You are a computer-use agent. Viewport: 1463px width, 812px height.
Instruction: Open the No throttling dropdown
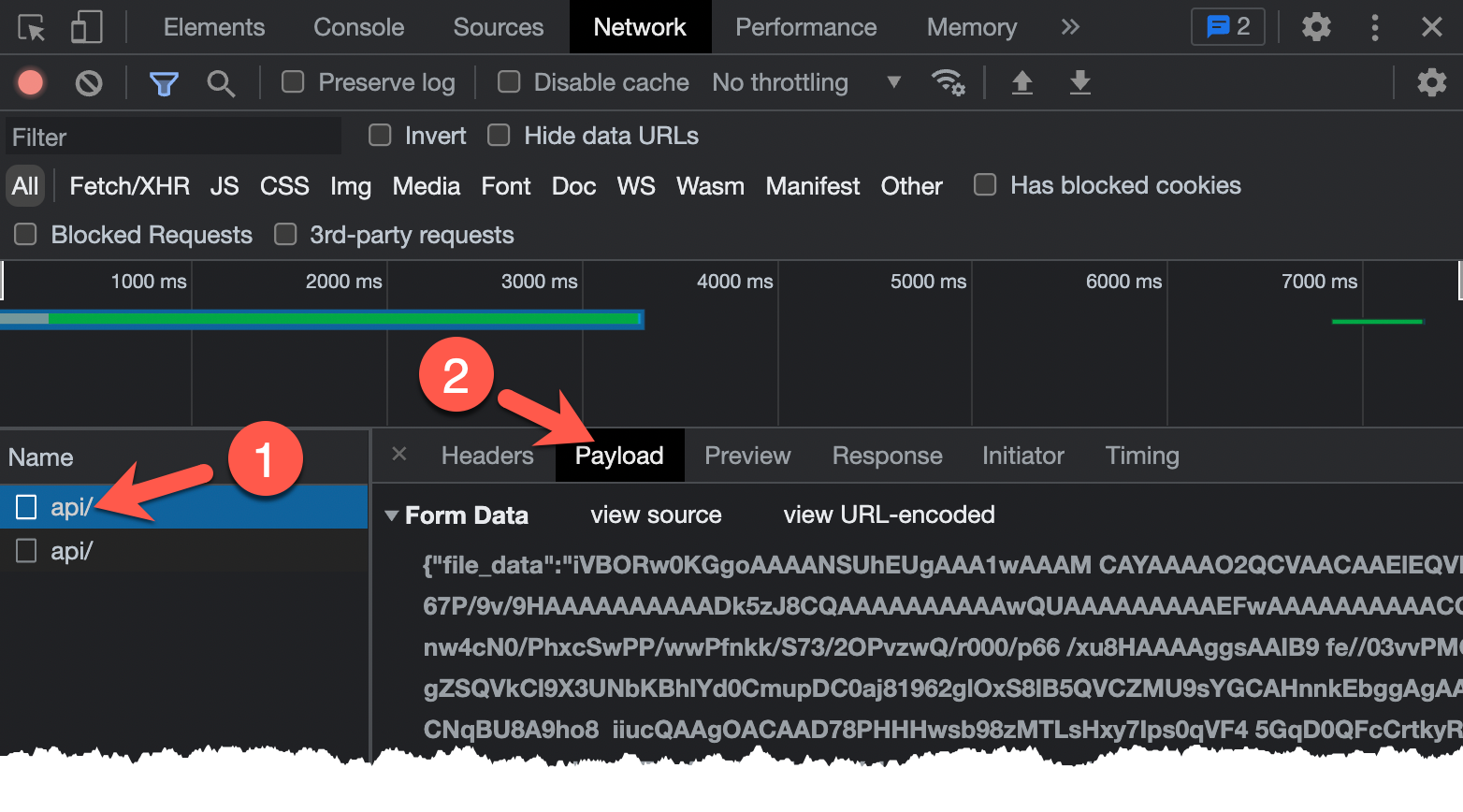pos(805,82)
